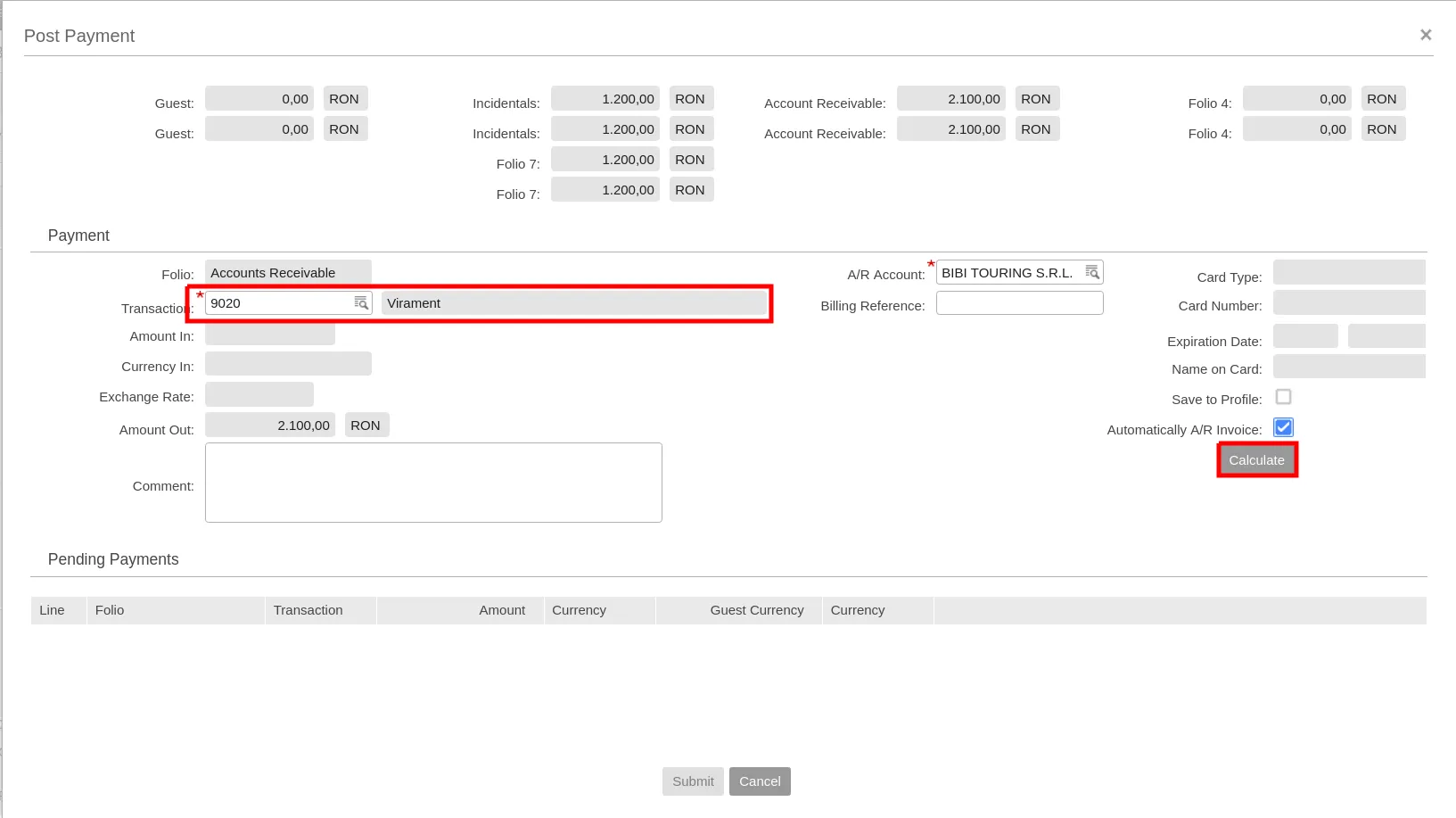Click the Virament transaction description field

[x=574, y=303]
